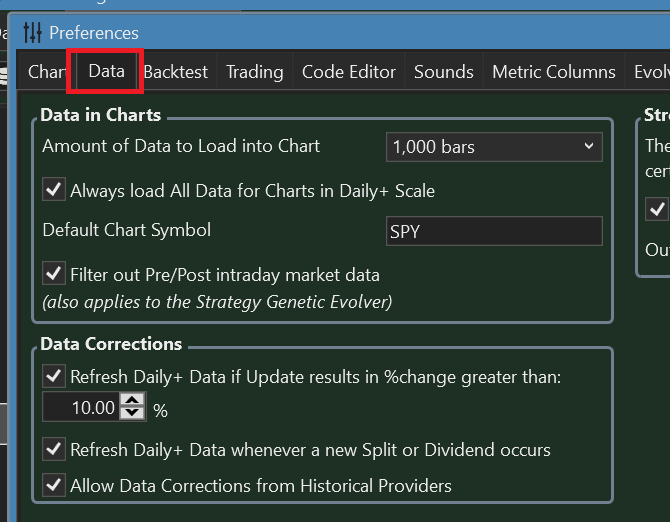Open the Backtest tab
This screenshot has height=522, width=670.
176,72
